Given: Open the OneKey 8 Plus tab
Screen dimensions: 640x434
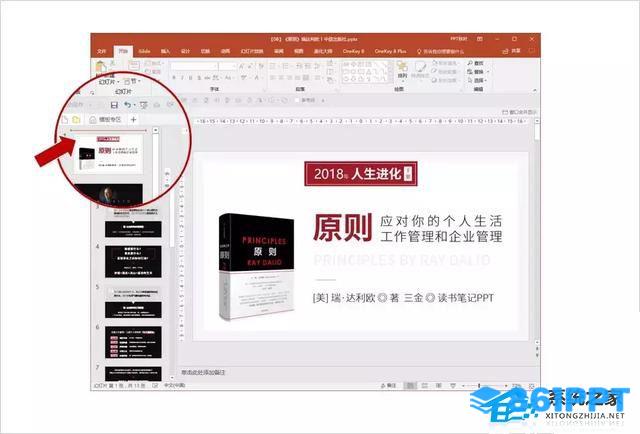Looking at the screenshot, I should click(x=390, y=51).
